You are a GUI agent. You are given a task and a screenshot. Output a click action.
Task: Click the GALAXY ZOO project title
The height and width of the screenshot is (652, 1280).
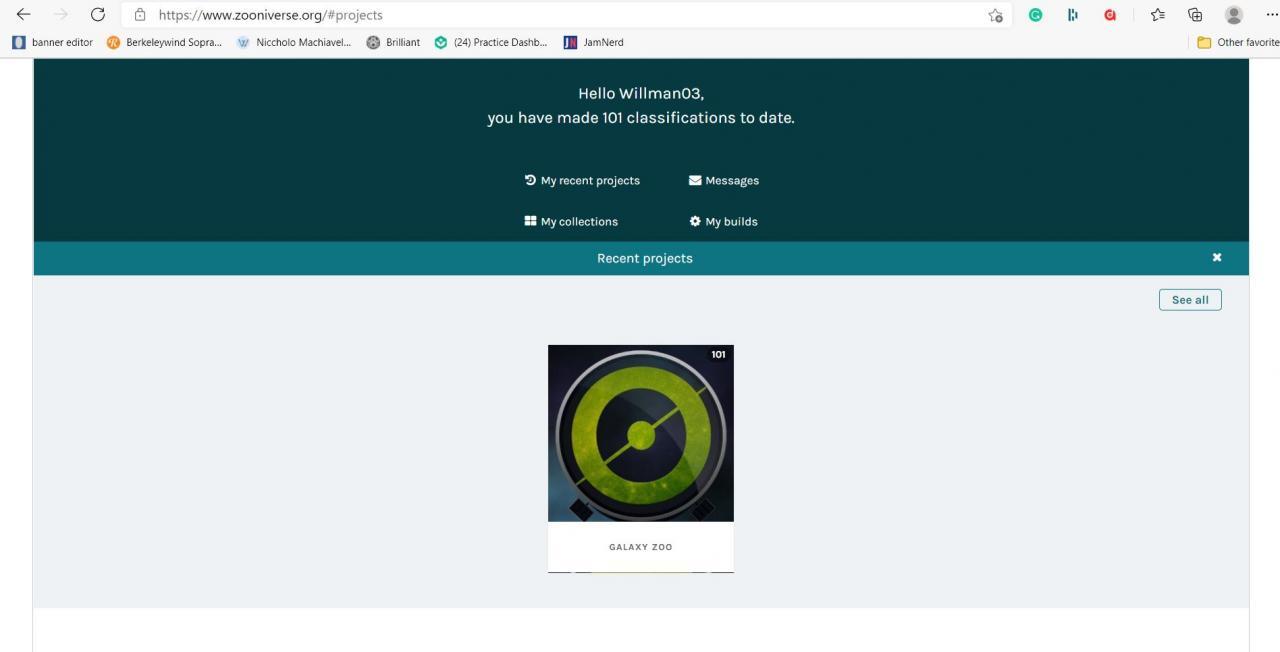pyautogui.click(x=641, y=547)
